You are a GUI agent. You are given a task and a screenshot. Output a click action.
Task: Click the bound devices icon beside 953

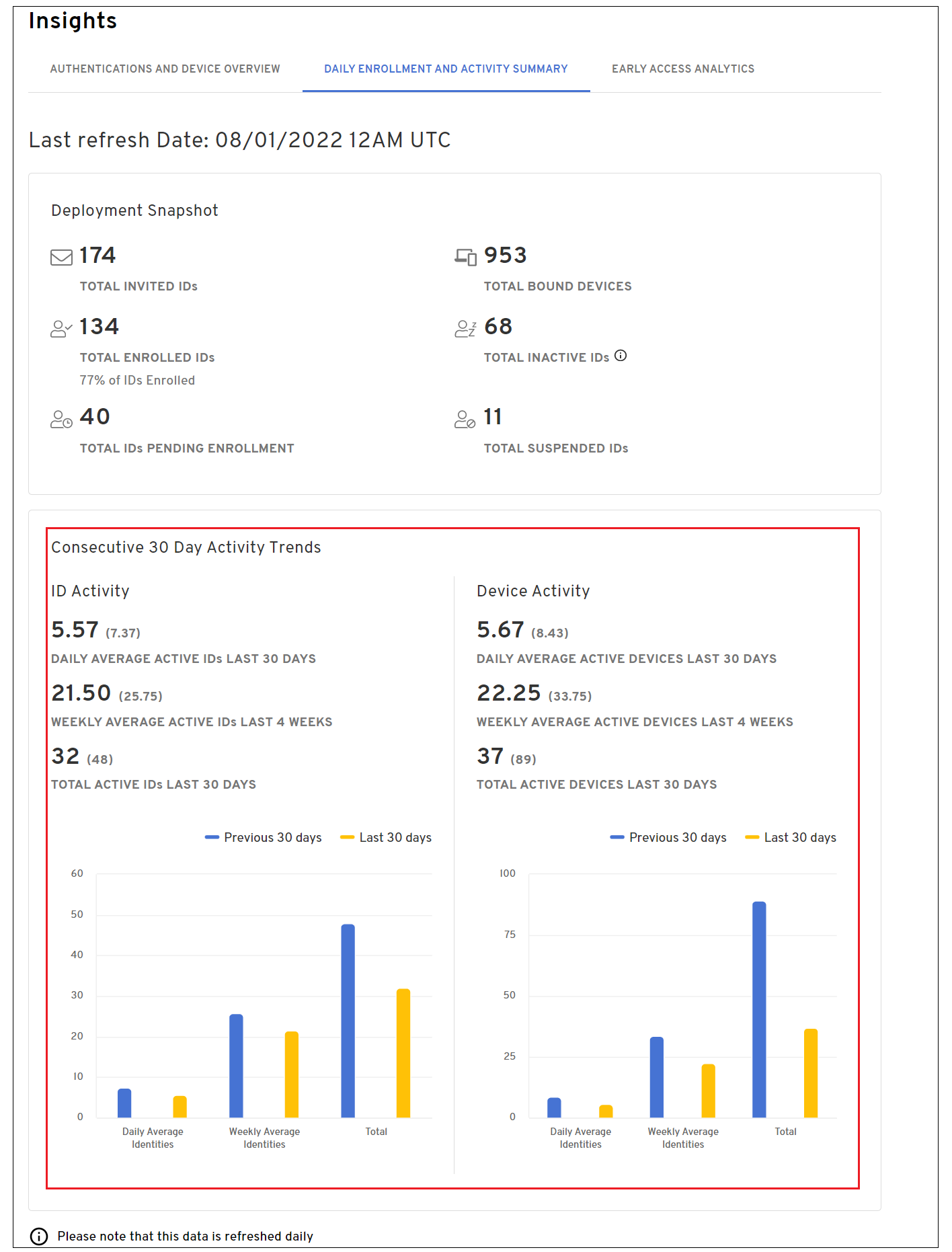click(465, 257)
